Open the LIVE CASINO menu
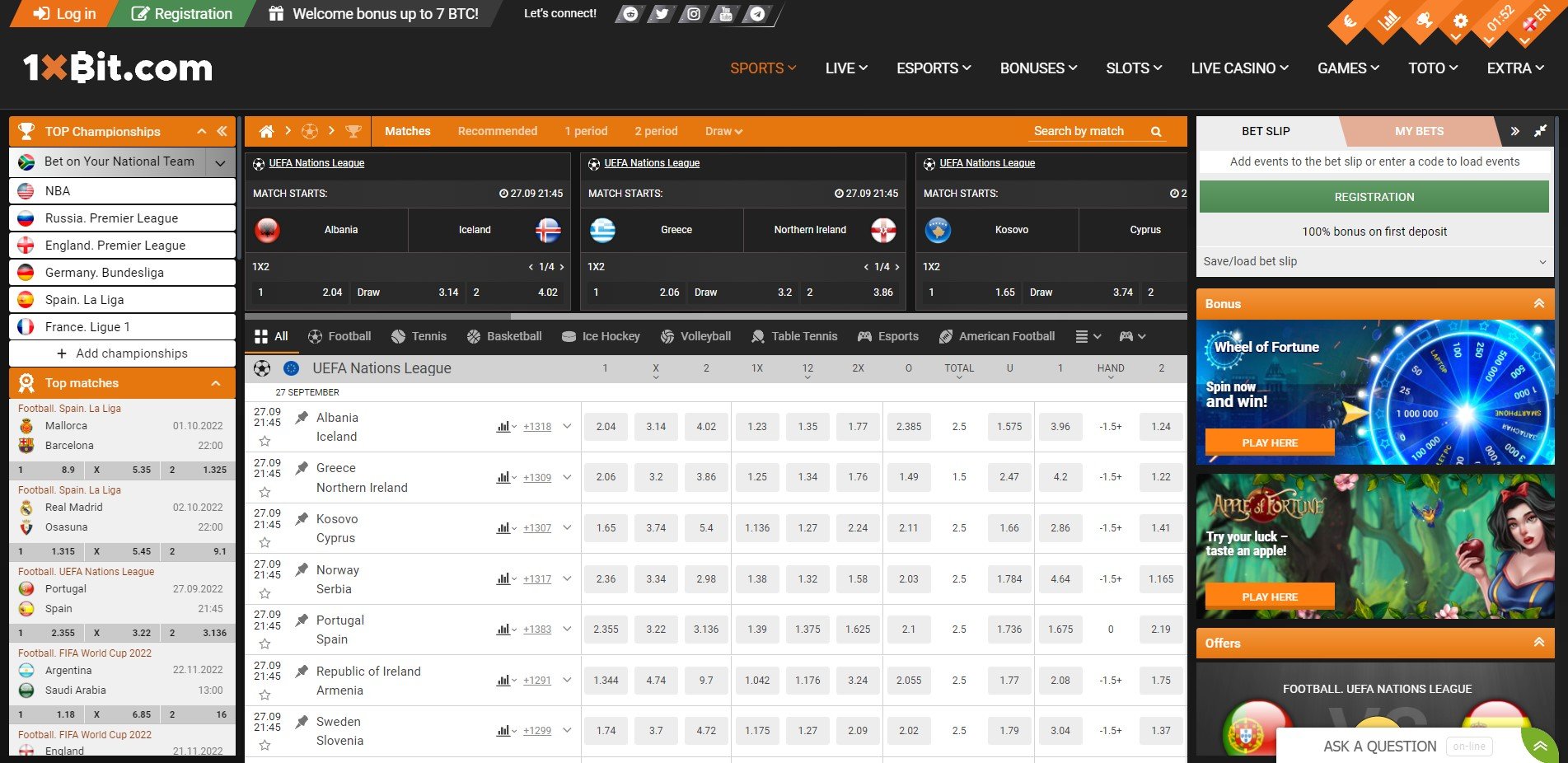This screenshot has height=763, width=1568. pos(1239,68)
